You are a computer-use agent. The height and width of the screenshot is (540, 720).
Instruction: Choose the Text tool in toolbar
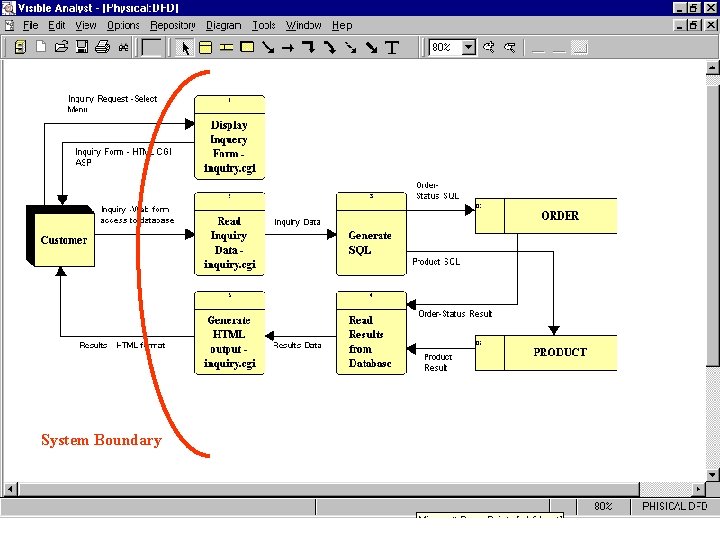[392, 48]
